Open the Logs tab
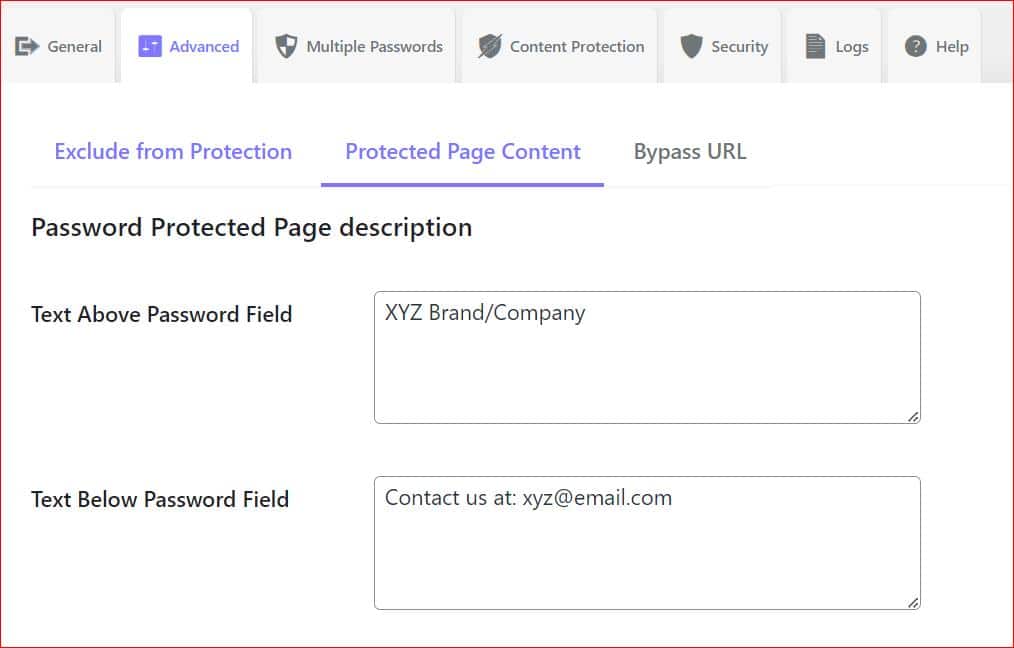This screenshot has height=648, width=1014. 836,45
